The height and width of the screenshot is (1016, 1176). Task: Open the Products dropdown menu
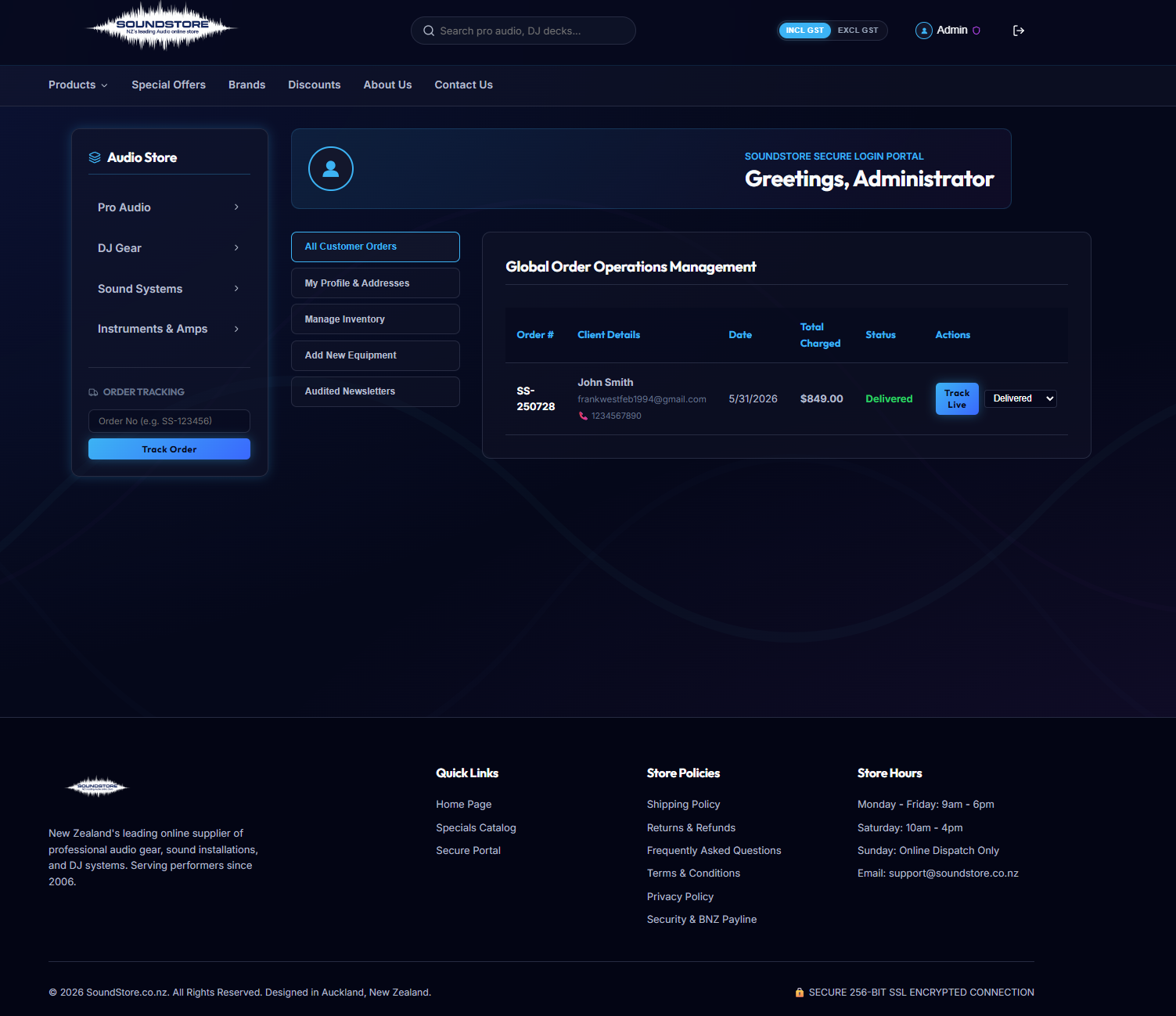[x=78, y=85]
